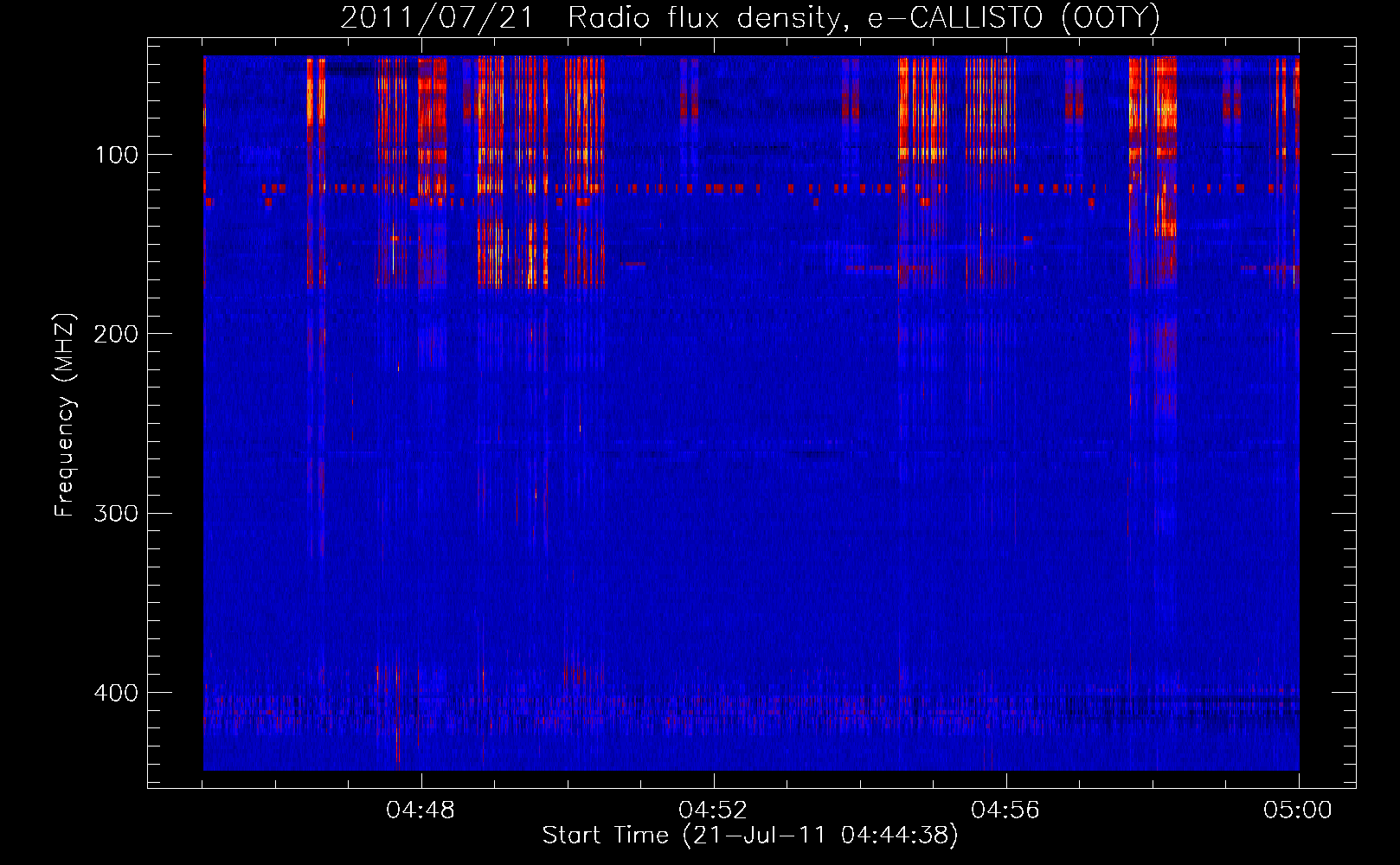Click the 05:00 time tick label

tap(1298, 811)
